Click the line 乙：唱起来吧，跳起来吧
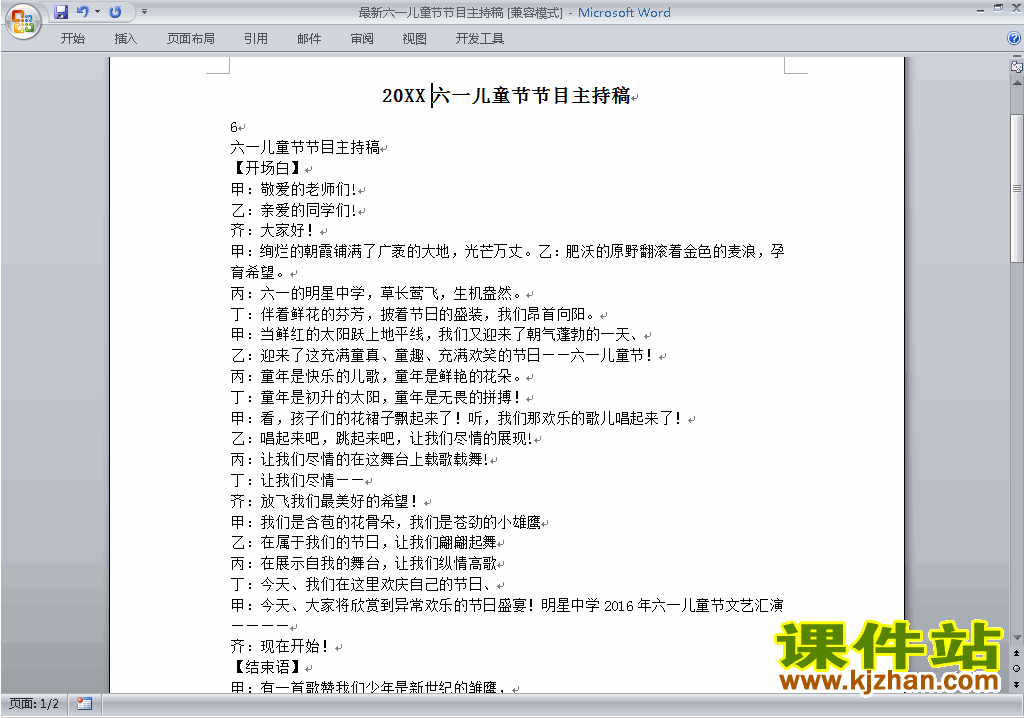Image resolution: width=1024 pixels, height=718 pixels. 381,438
